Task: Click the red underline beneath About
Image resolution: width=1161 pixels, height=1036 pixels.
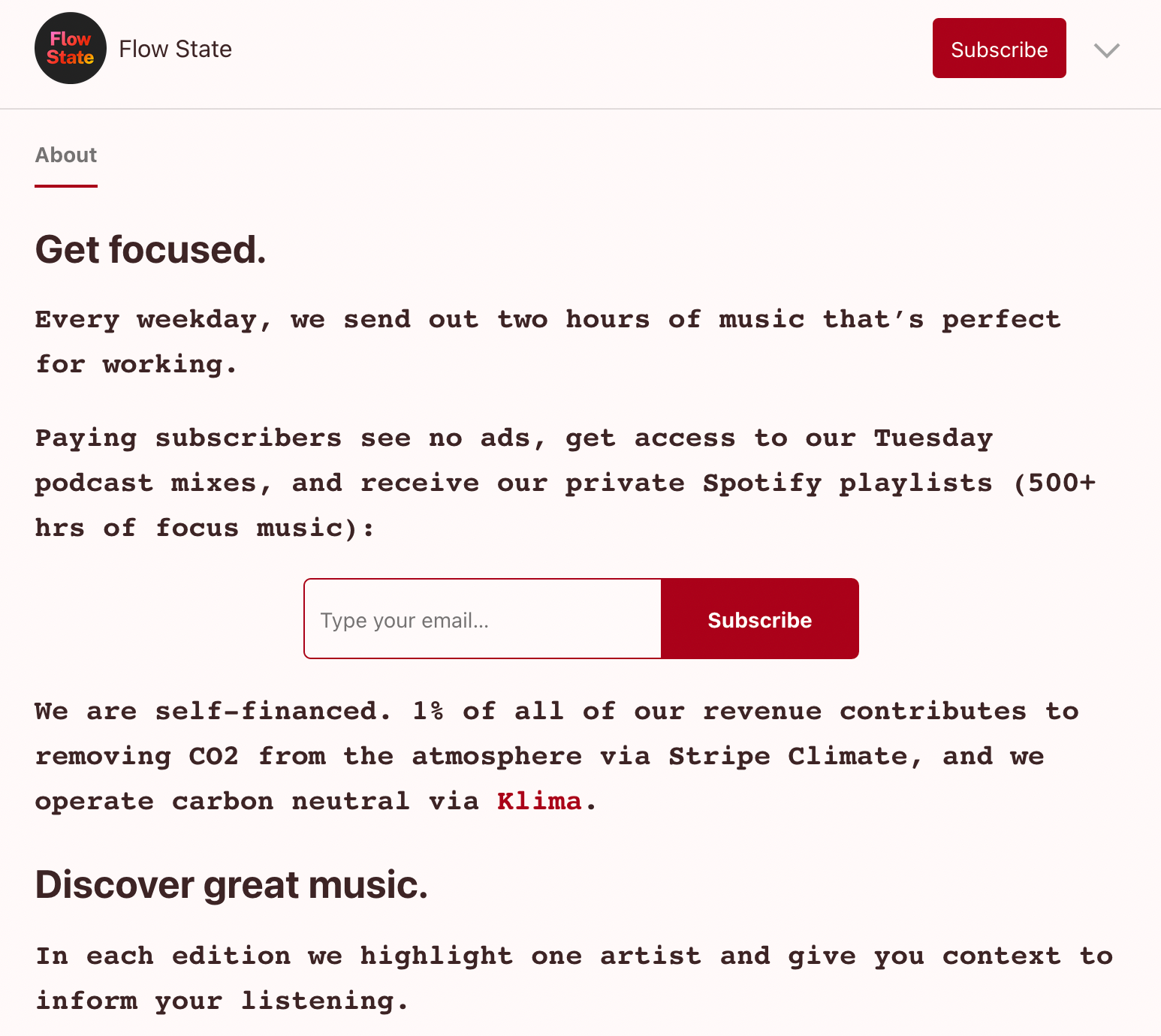Action: pos(65,185)
